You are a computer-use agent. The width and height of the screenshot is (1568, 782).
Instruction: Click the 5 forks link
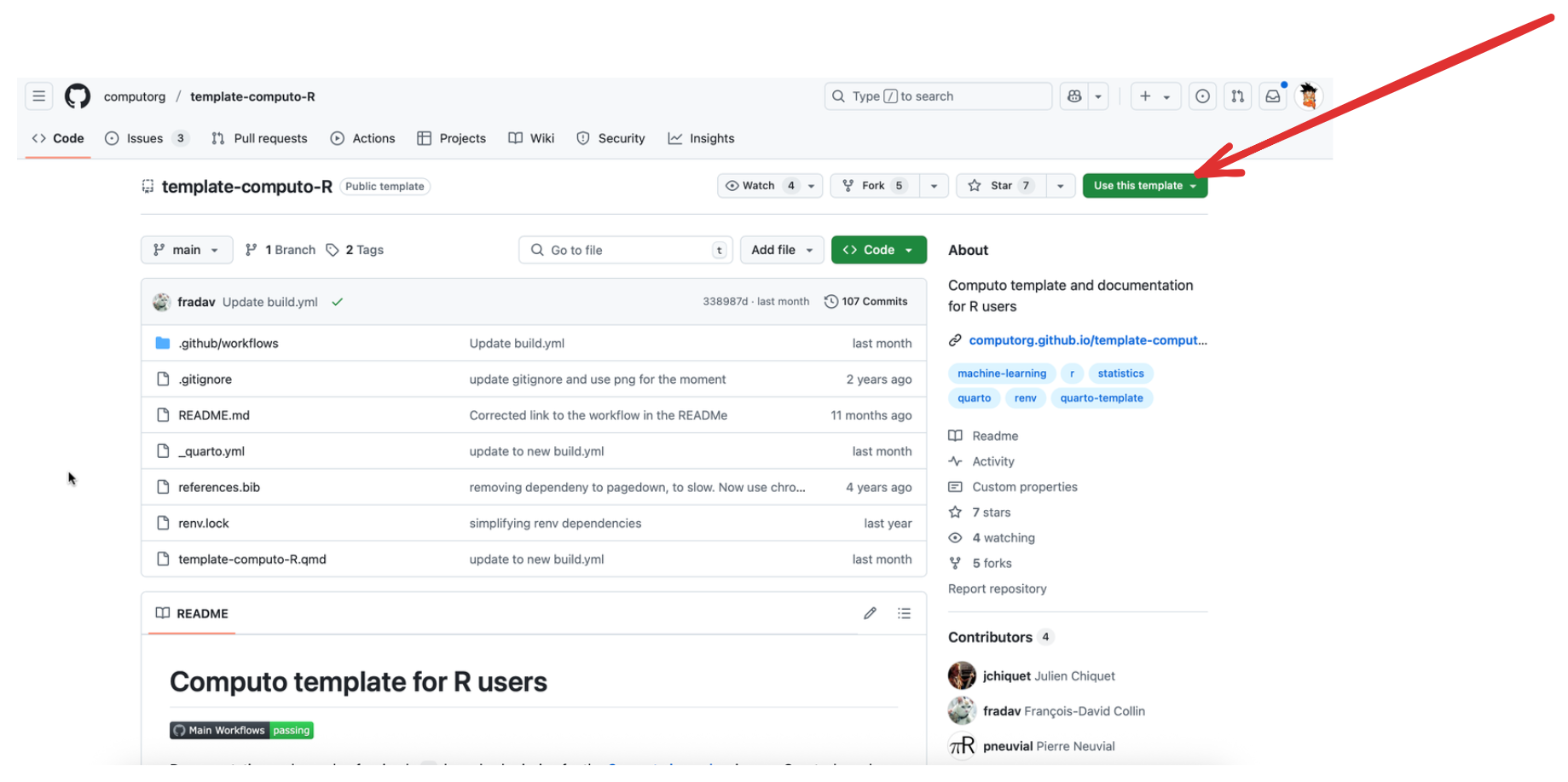981,564
